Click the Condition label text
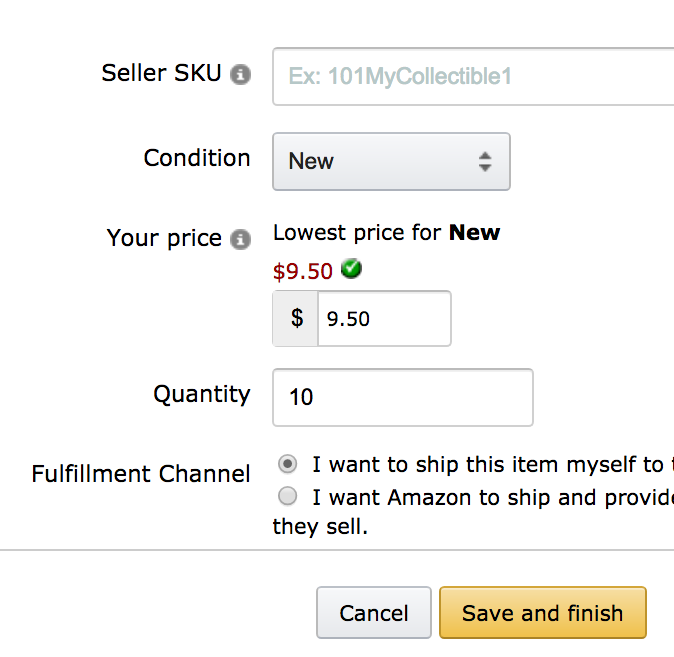 (197, 158)
